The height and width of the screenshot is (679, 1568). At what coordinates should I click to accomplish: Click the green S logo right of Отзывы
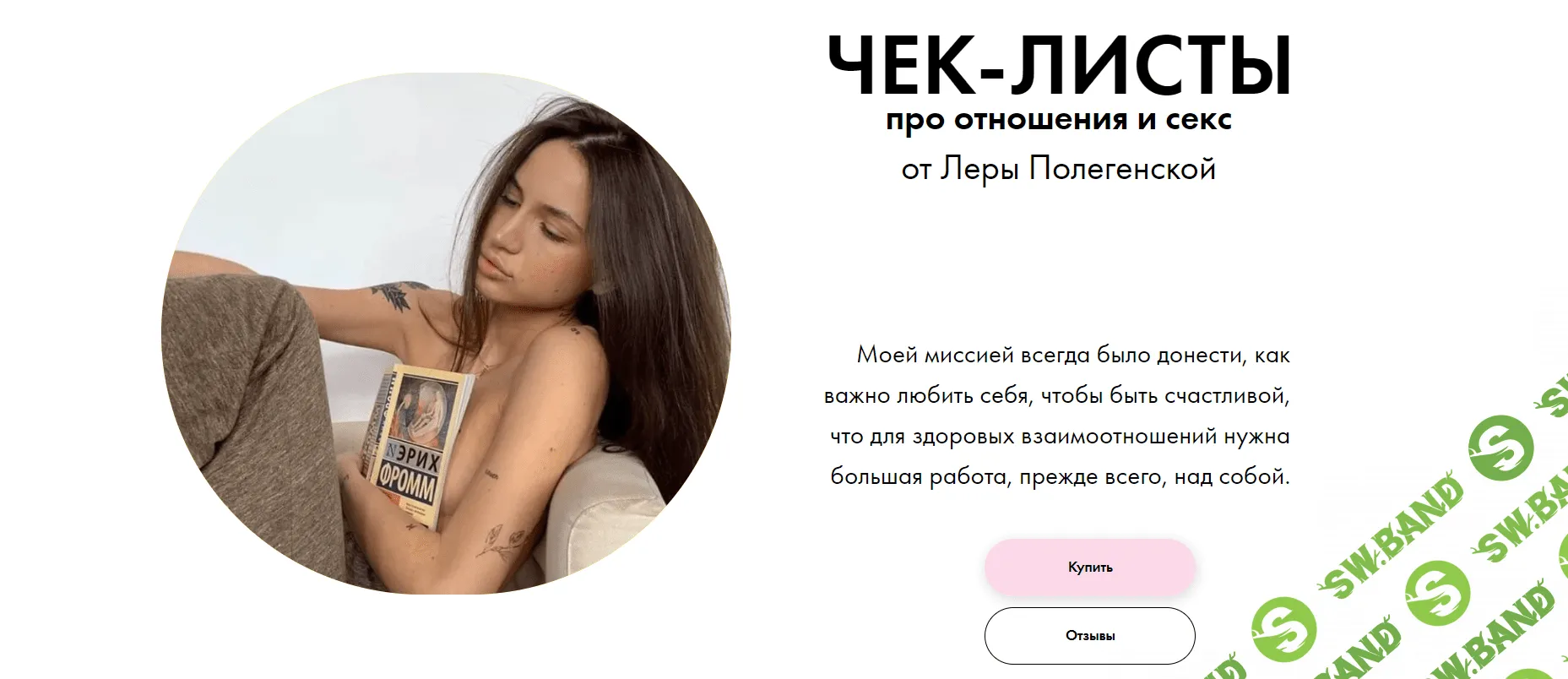[1283, 629]
